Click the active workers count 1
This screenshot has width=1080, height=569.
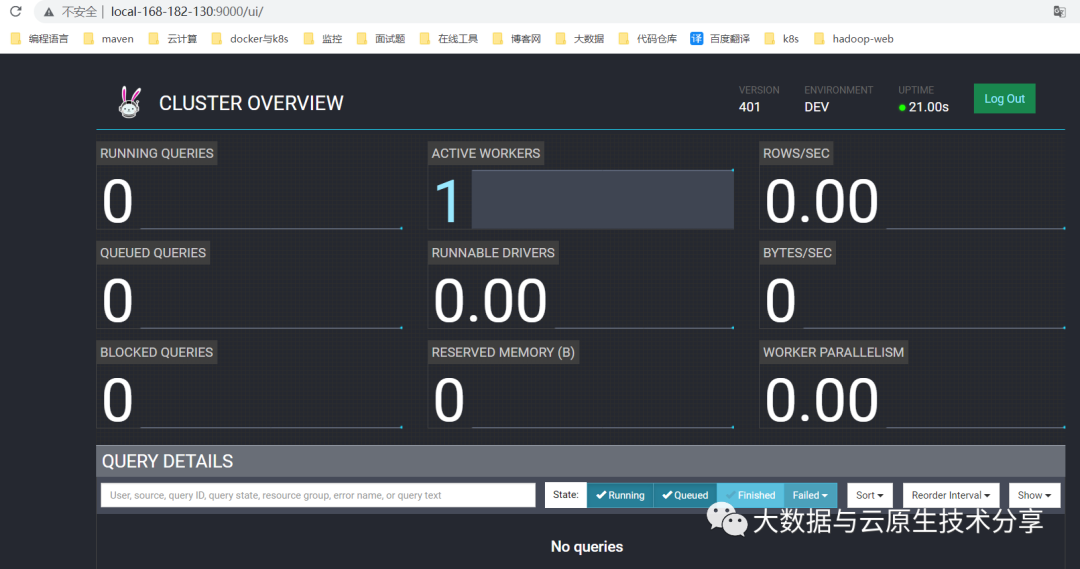click(447, 200)
